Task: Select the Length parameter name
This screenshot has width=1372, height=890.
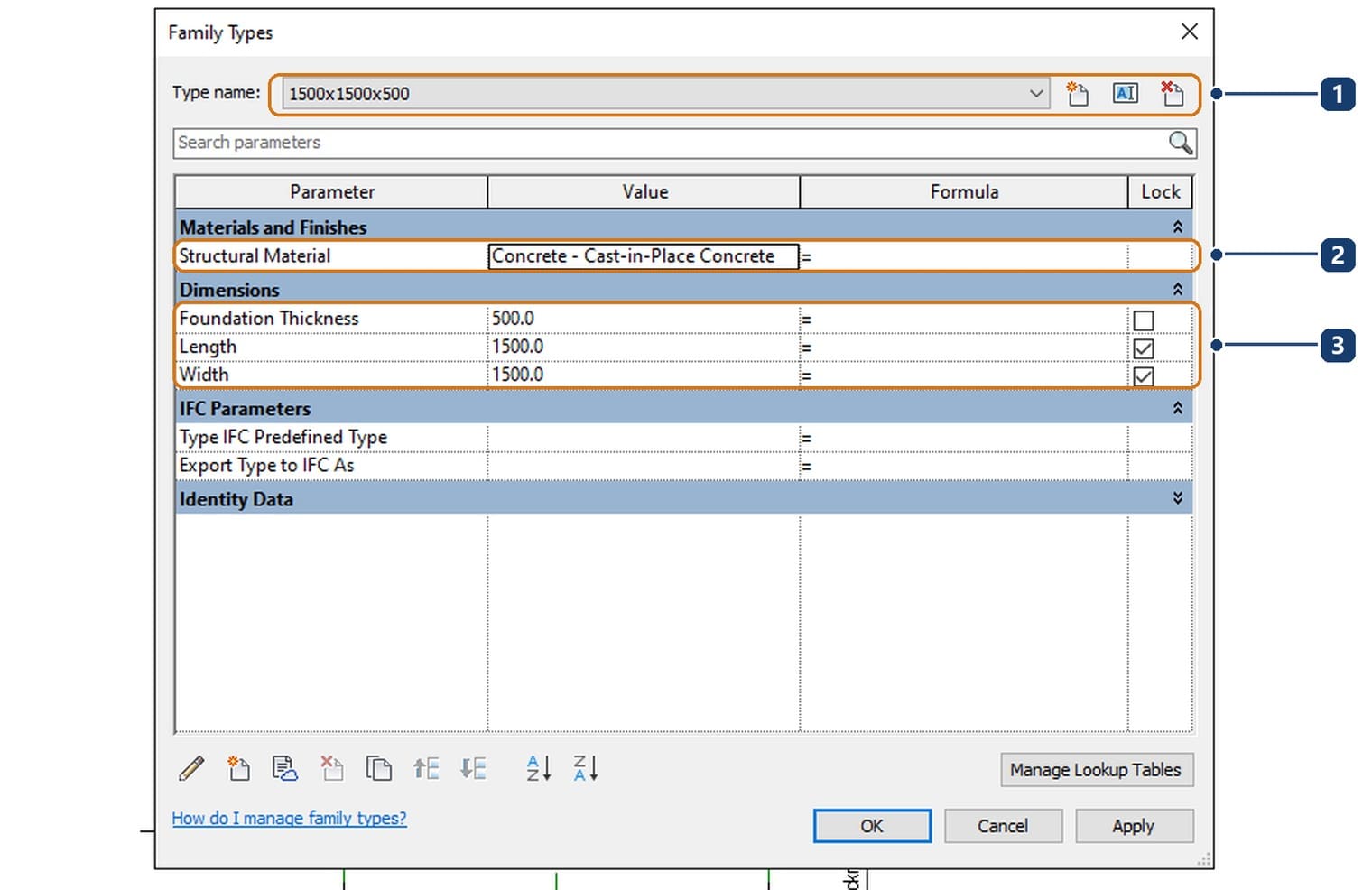Action: pyautogui.click(x=208, y=347)
